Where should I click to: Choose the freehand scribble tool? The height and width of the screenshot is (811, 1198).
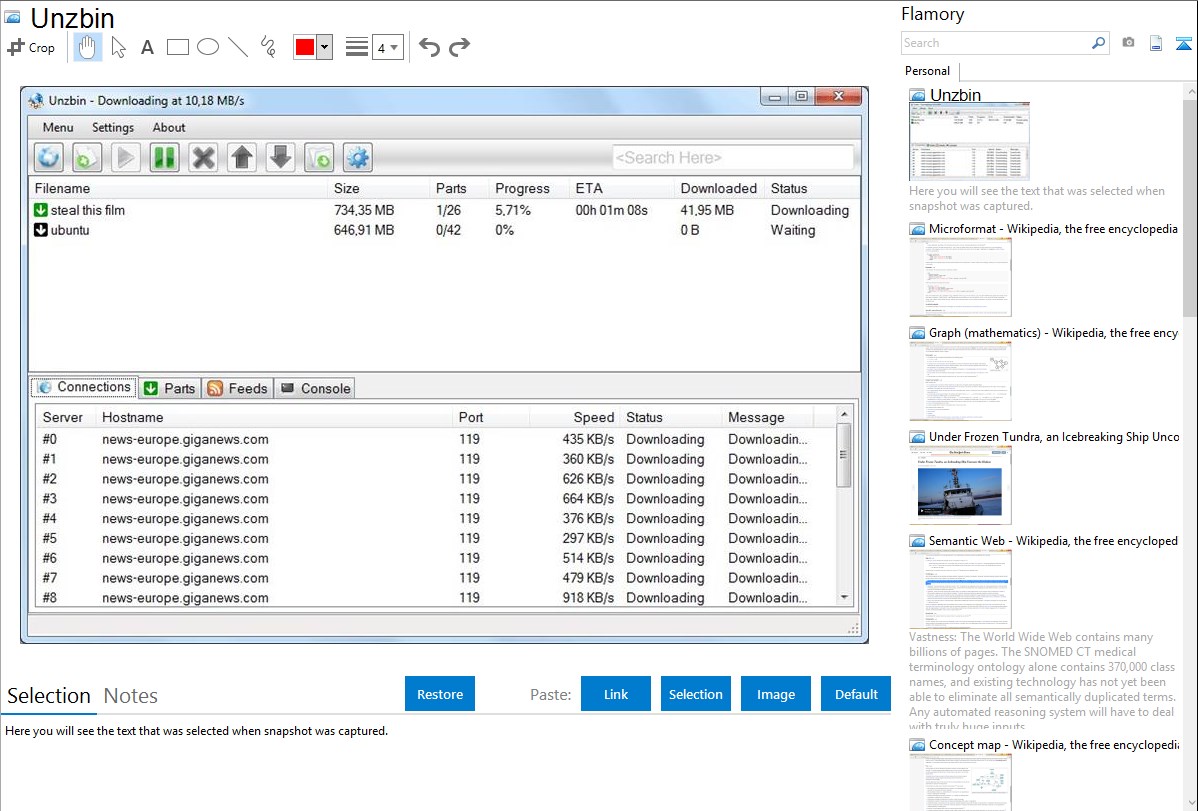pos(267,47)
